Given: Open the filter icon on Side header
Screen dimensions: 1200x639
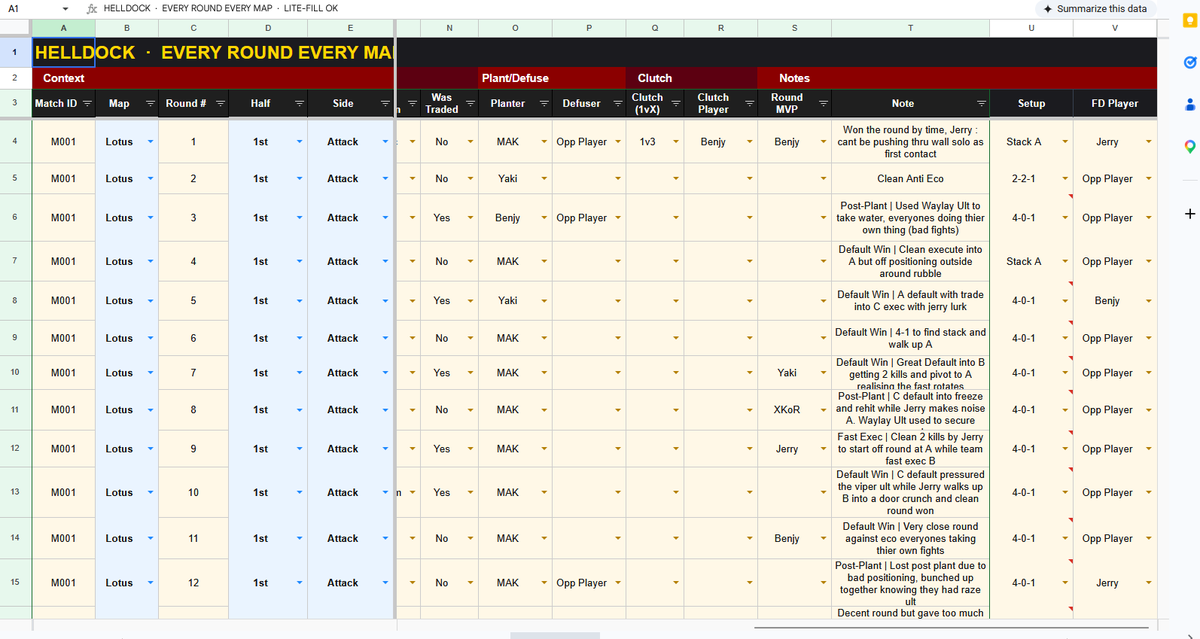Looking at the screenshot, I should (x=385, y=103).
